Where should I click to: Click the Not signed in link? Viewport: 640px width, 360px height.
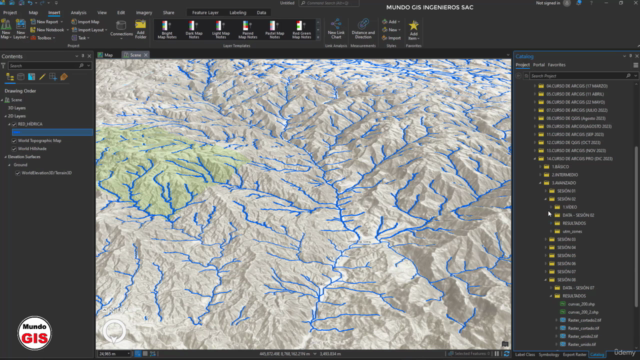[x=548, y=3]
